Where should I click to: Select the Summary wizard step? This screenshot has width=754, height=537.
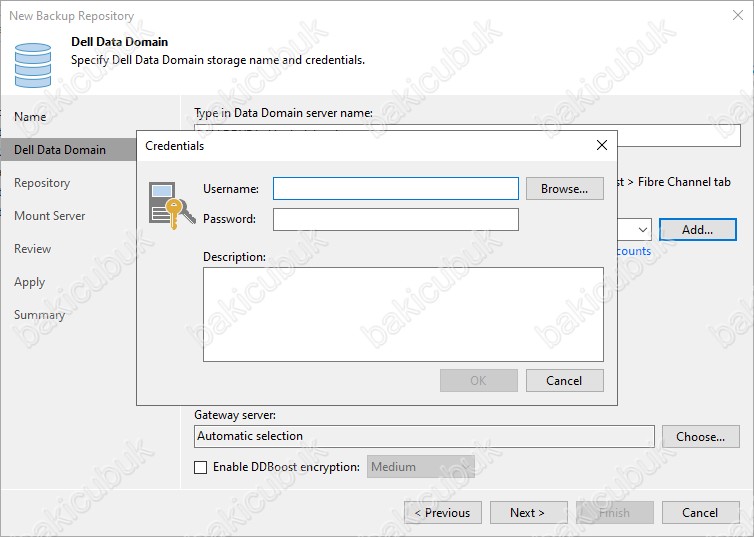[x=39, y=315]
